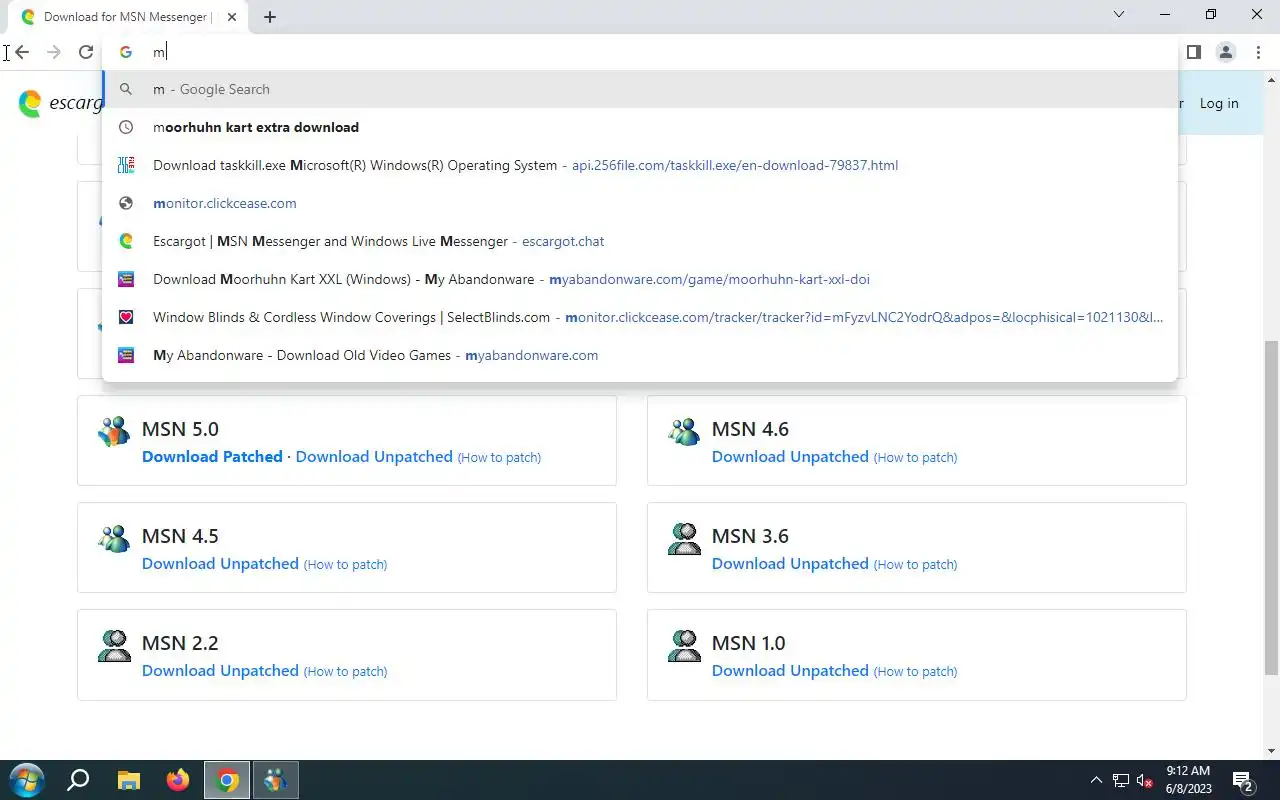The width and height of the screenshot is (1280, 800).
Task: Click the forward navigation arrow
Action: 53,52
